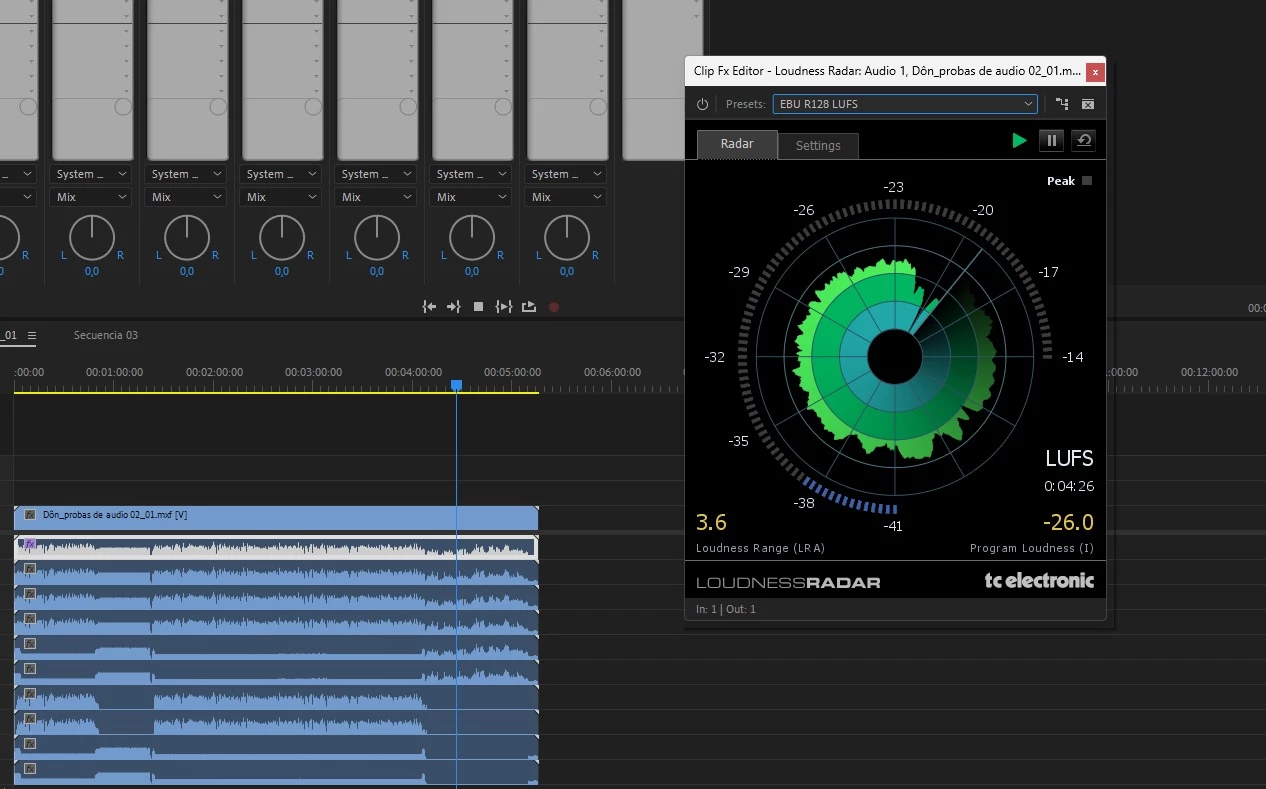Start the Loudness Radar green play button

point(1019,141)
